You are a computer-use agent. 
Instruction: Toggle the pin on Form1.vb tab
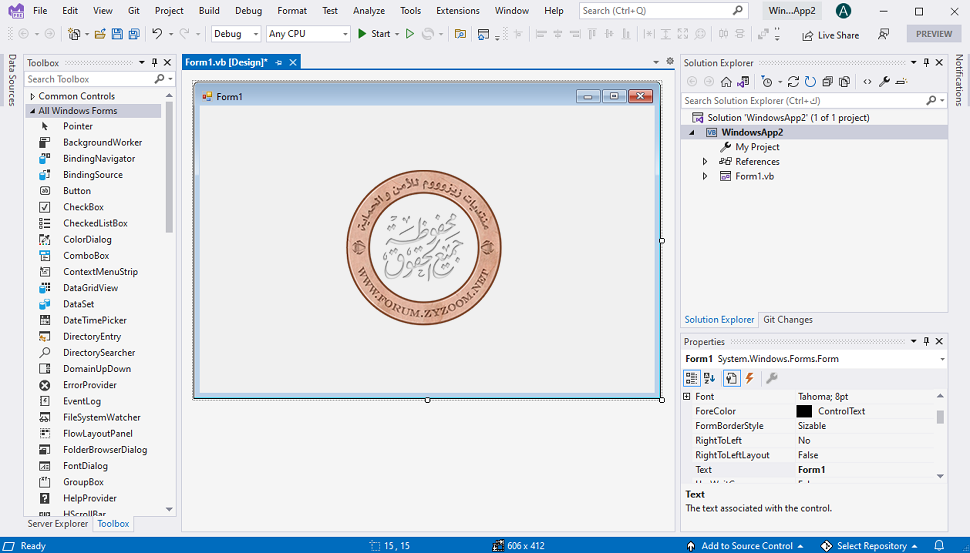pyautogui.click(x=279, y=62)
